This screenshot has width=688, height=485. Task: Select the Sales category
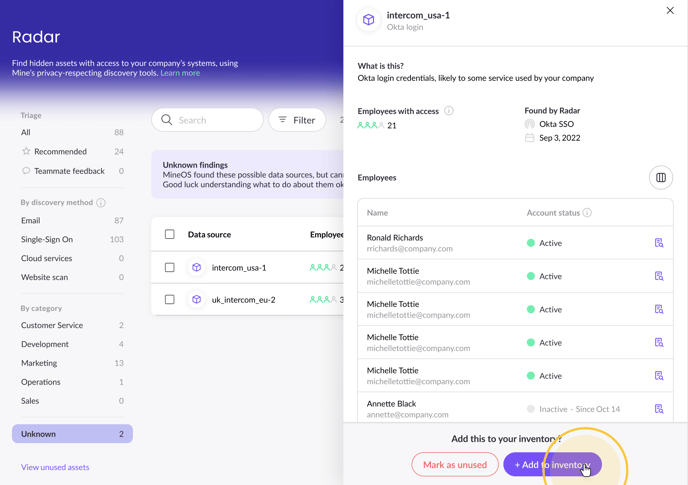coord(72,401)
